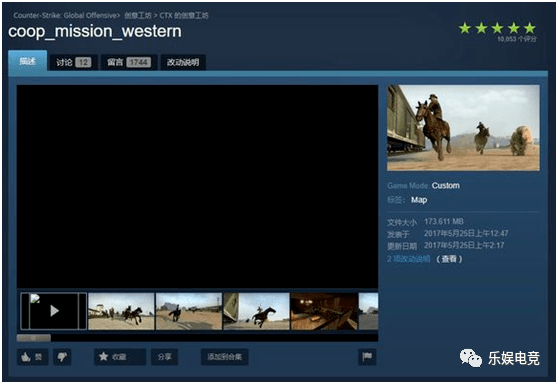
Task: Switch to the 改动说明 change notes tab
Action: (x=183, y=63)
